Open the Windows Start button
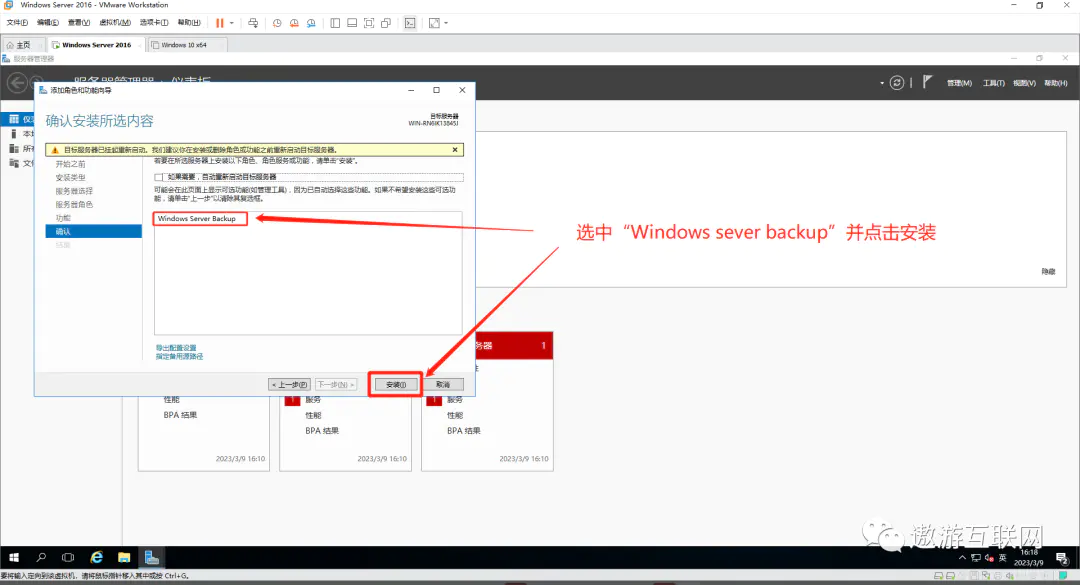Viewport: 1080px width, 585px height. coord(14,557)
